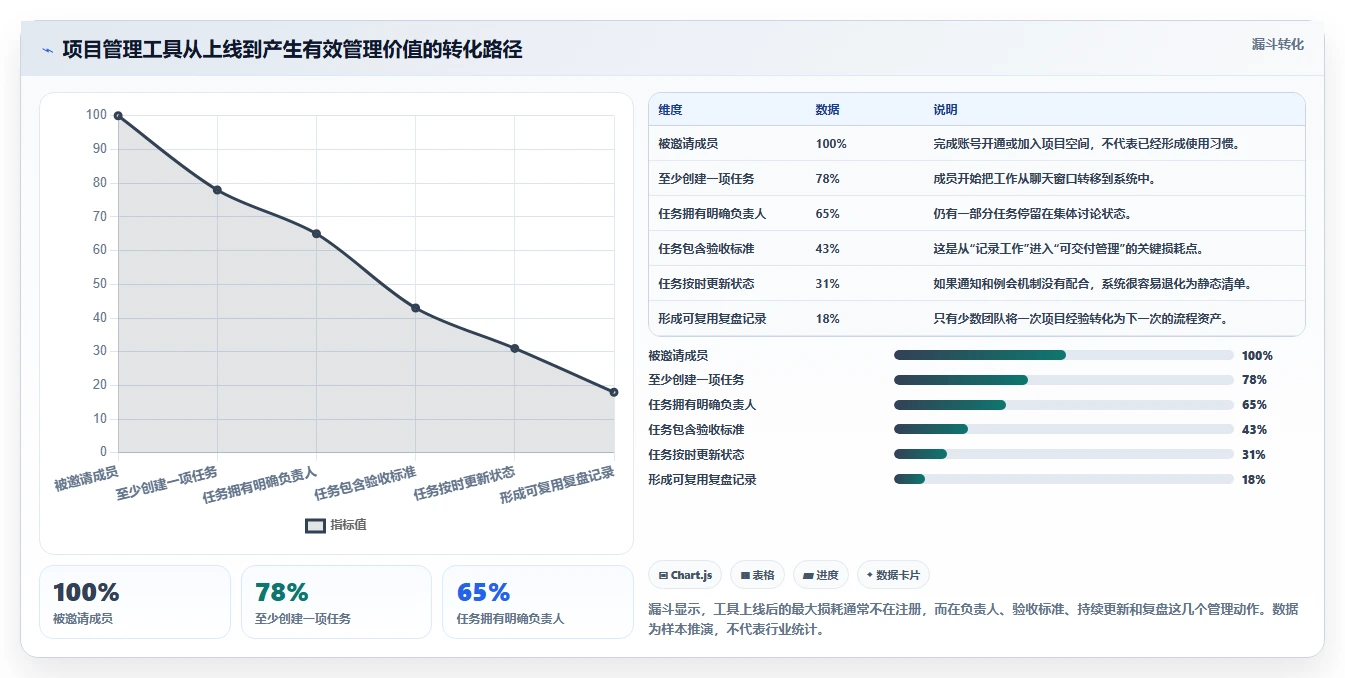Click description 仍有一部分任务停留在集体讨论状态
The height and width of the screenshot is (678, 1345).
tap(1033, 214)
